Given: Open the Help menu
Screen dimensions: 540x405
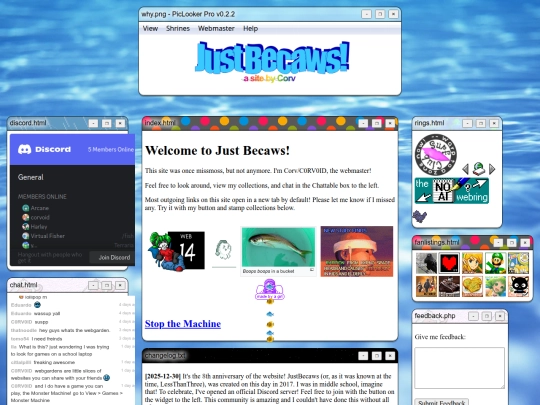Looking at the screenshot, I should [250, 29].
